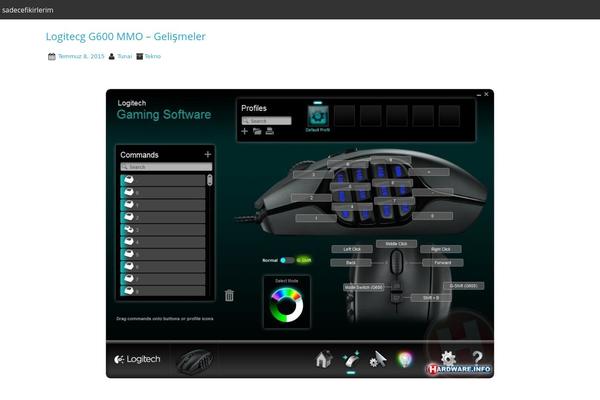Select command 0 in Commands list

click(x=163, y=193)
